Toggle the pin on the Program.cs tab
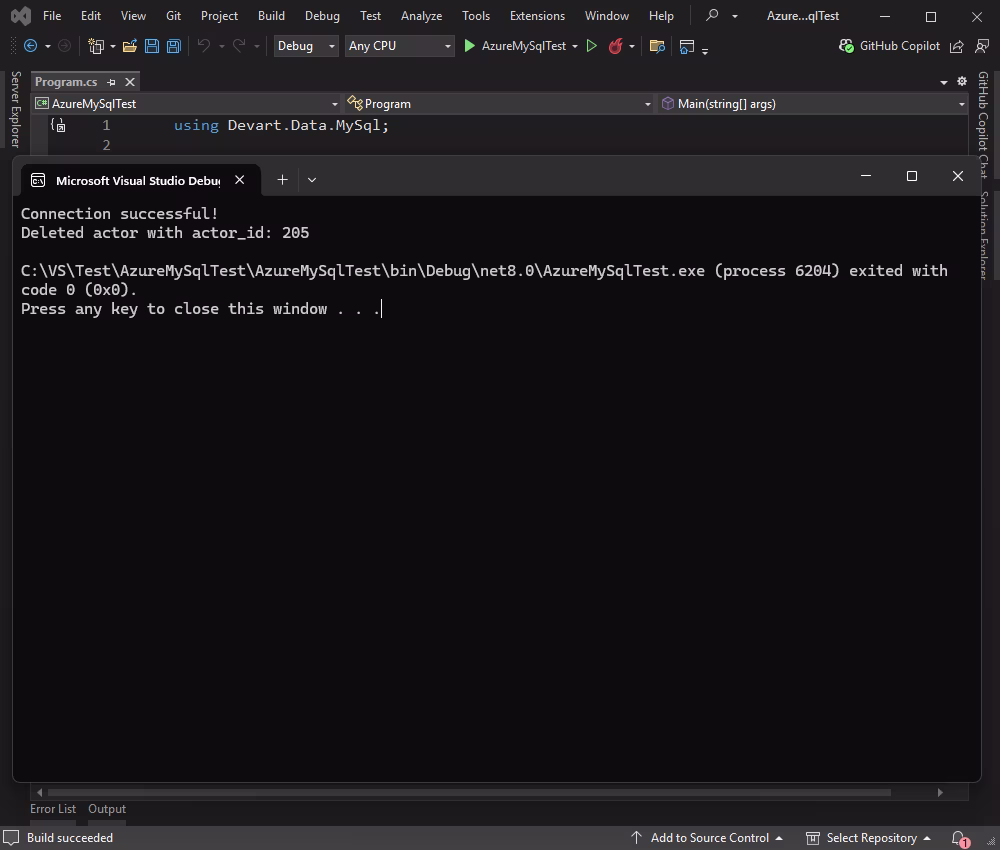Image resolution: width=1000 pixels, height=850 pixels. pyautogui.click(x=113, y=82)
